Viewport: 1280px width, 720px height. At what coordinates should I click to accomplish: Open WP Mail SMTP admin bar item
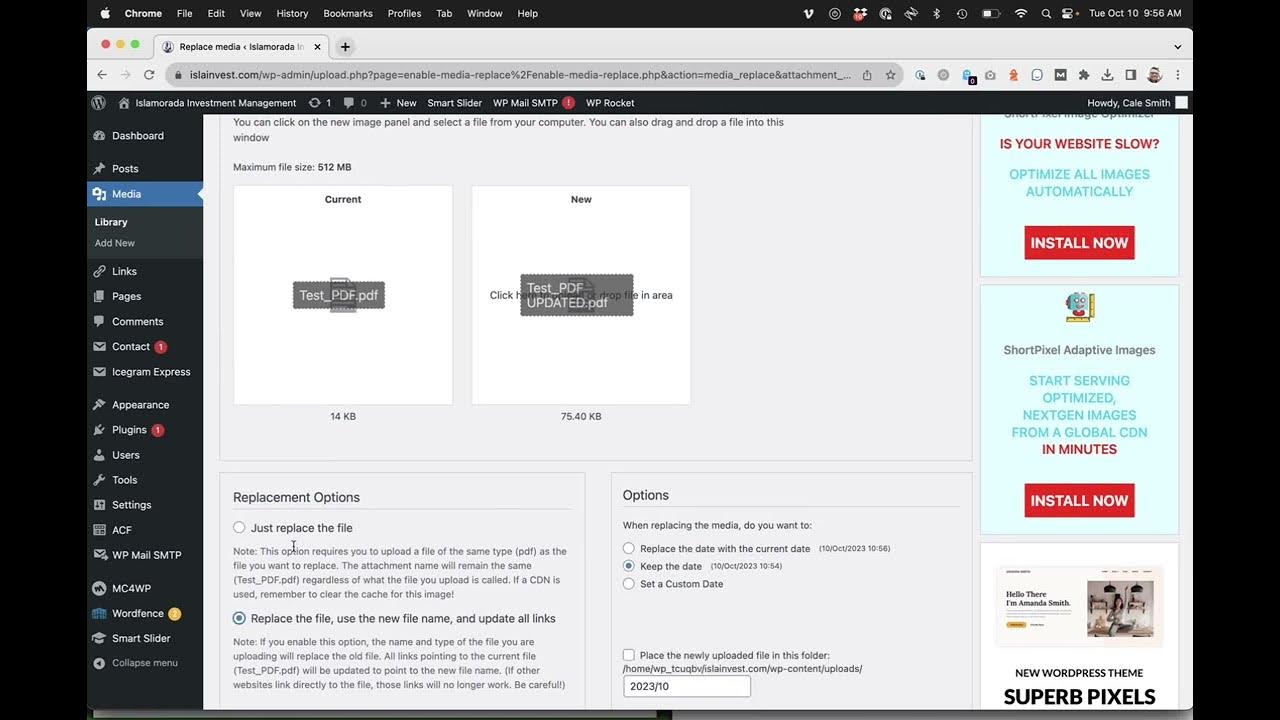click(x=533, y=103)
